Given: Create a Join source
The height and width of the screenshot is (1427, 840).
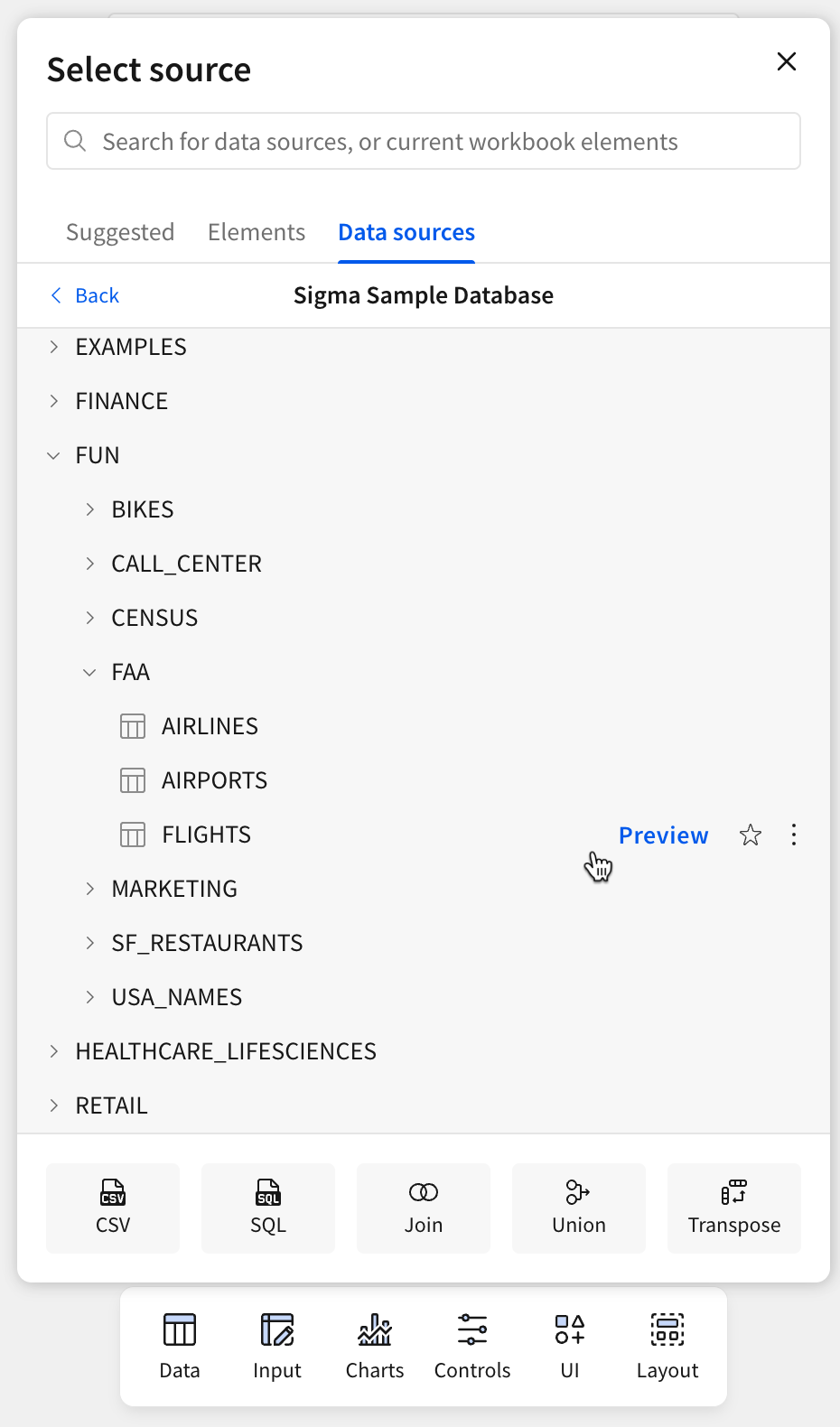Looking at the screenshot, I should 424,1208.
